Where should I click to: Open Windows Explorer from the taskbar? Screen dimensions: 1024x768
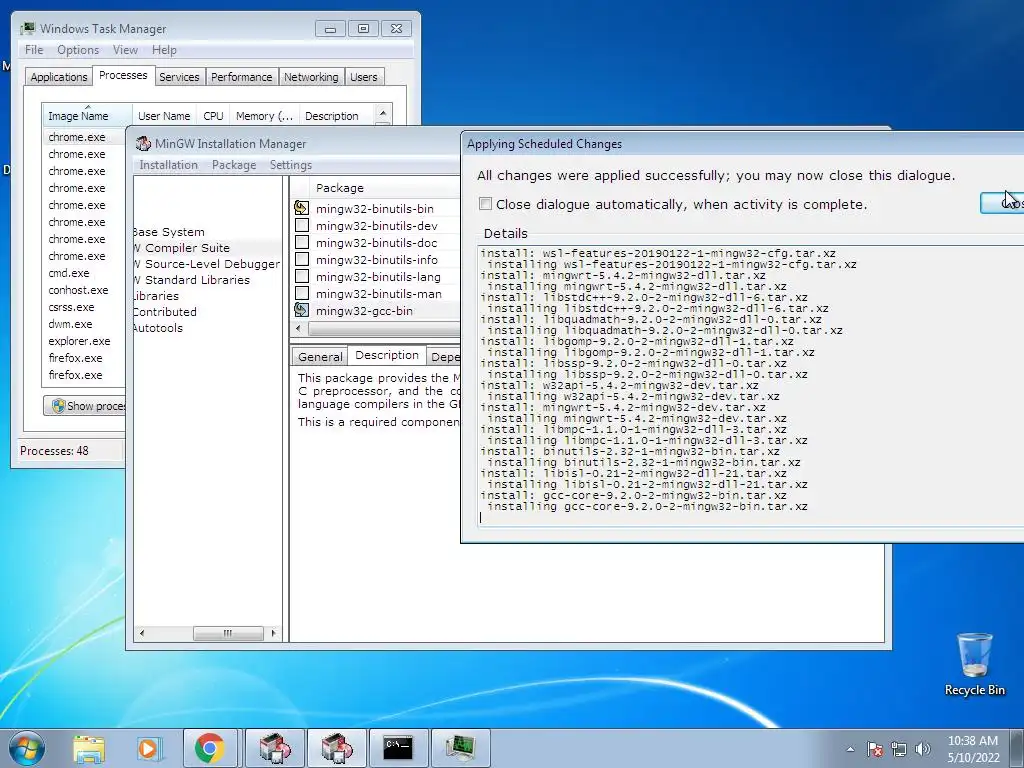89,748
